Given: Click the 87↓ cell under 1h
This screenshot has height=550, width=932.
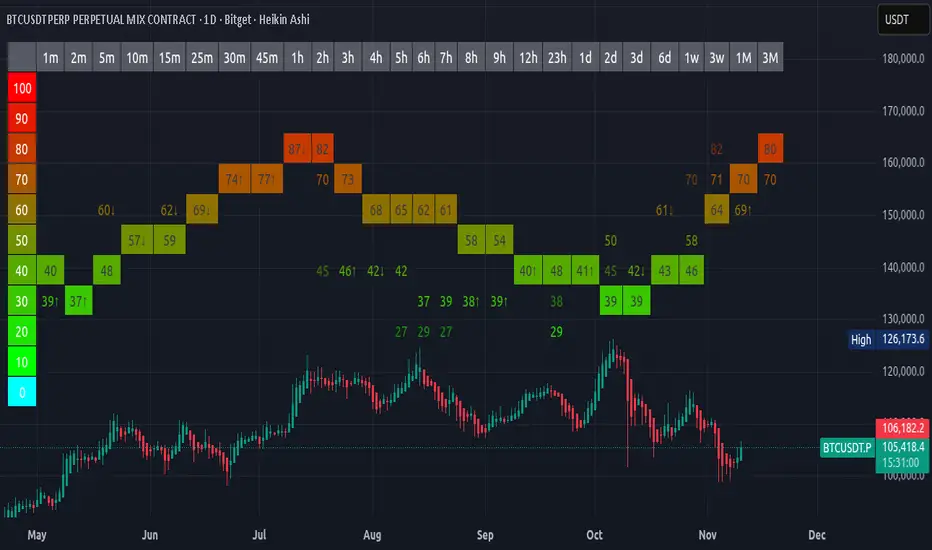Looking at the screenshot, I should [297, 149].
